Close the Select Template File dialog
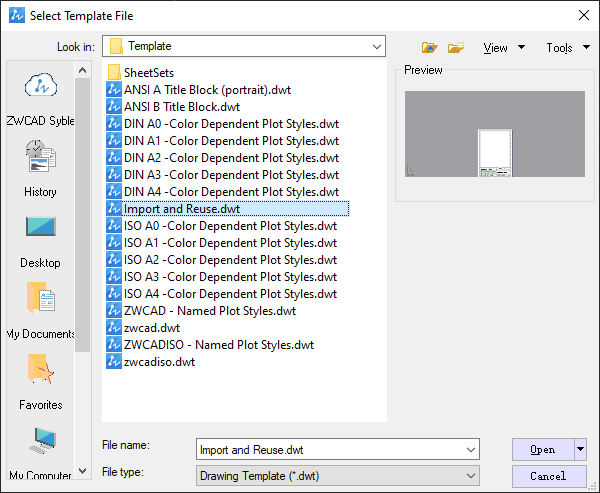This screenshot has height=493, width=600. click(x=584, y=15)
